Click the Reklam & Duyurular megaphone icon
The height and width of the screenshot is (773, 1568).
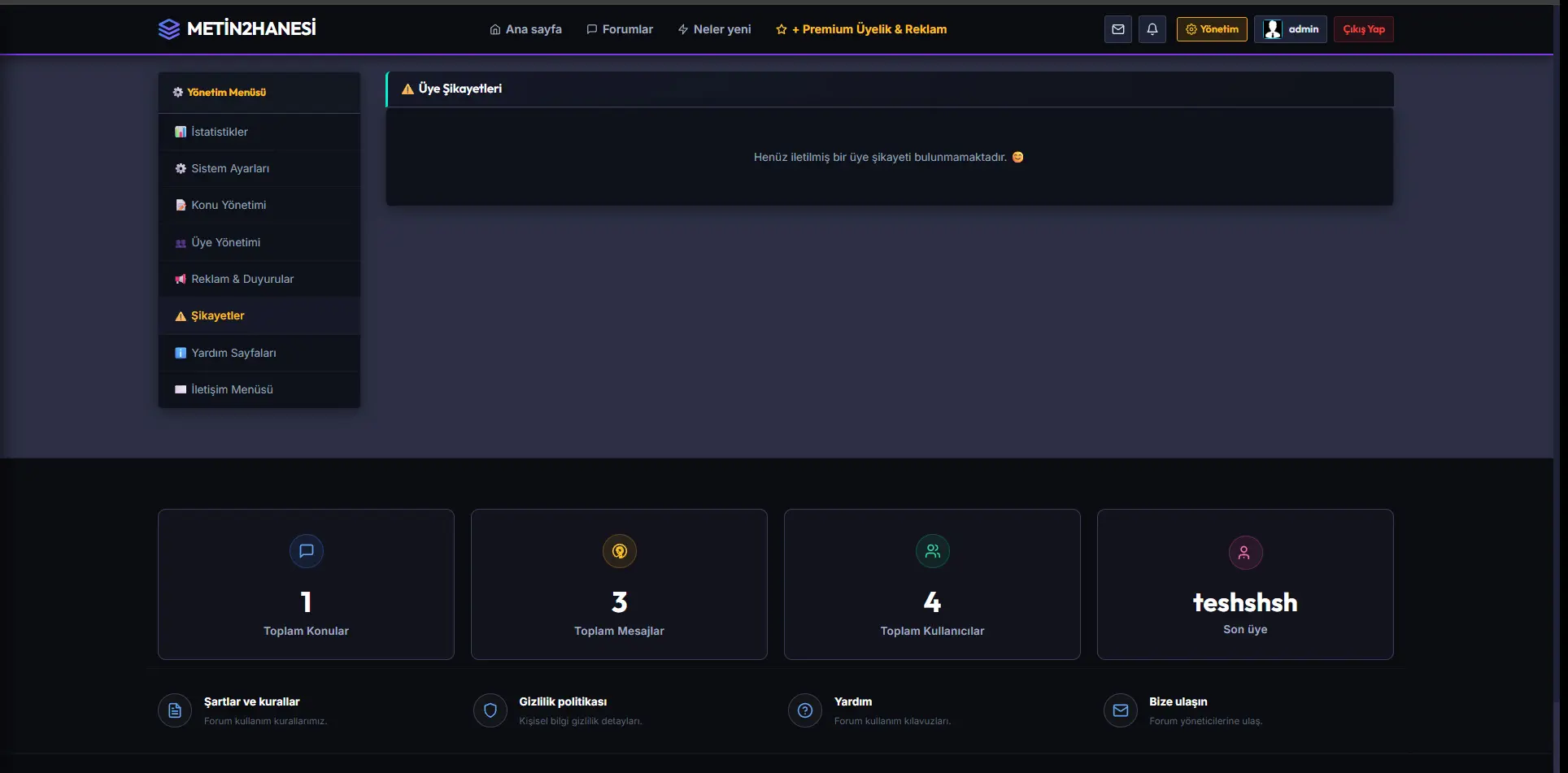coord(181,279)
